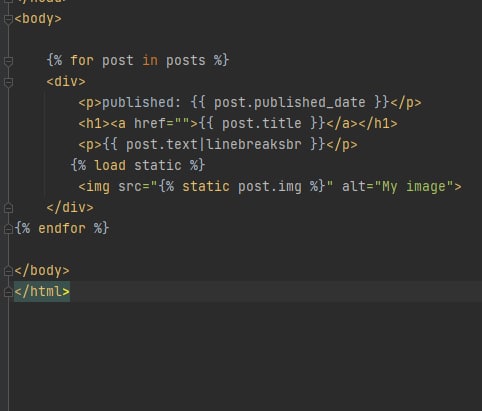Click the href="" attribute
Image resolution: width=482 pixels, height=411 pixels.
point(161,123)
